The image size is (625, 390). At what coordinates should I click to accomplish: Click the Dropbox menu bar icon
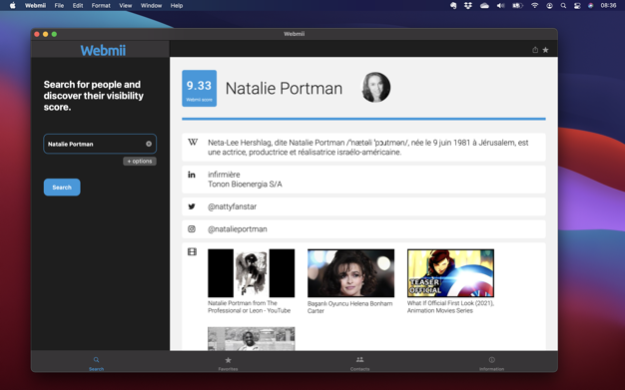tap(468, 6)
